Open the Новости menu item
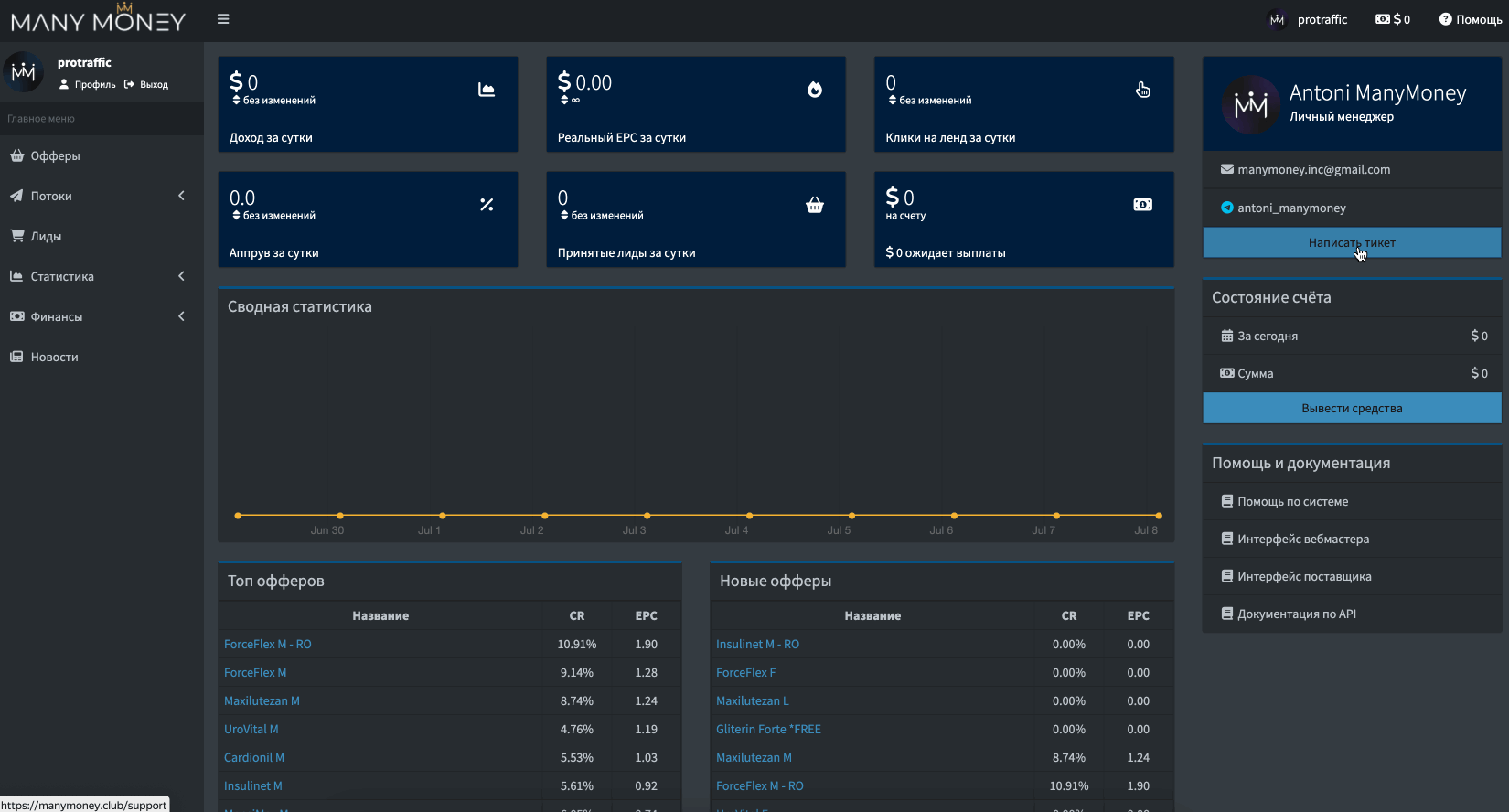The image size is (1509, 812). [102, 357]
